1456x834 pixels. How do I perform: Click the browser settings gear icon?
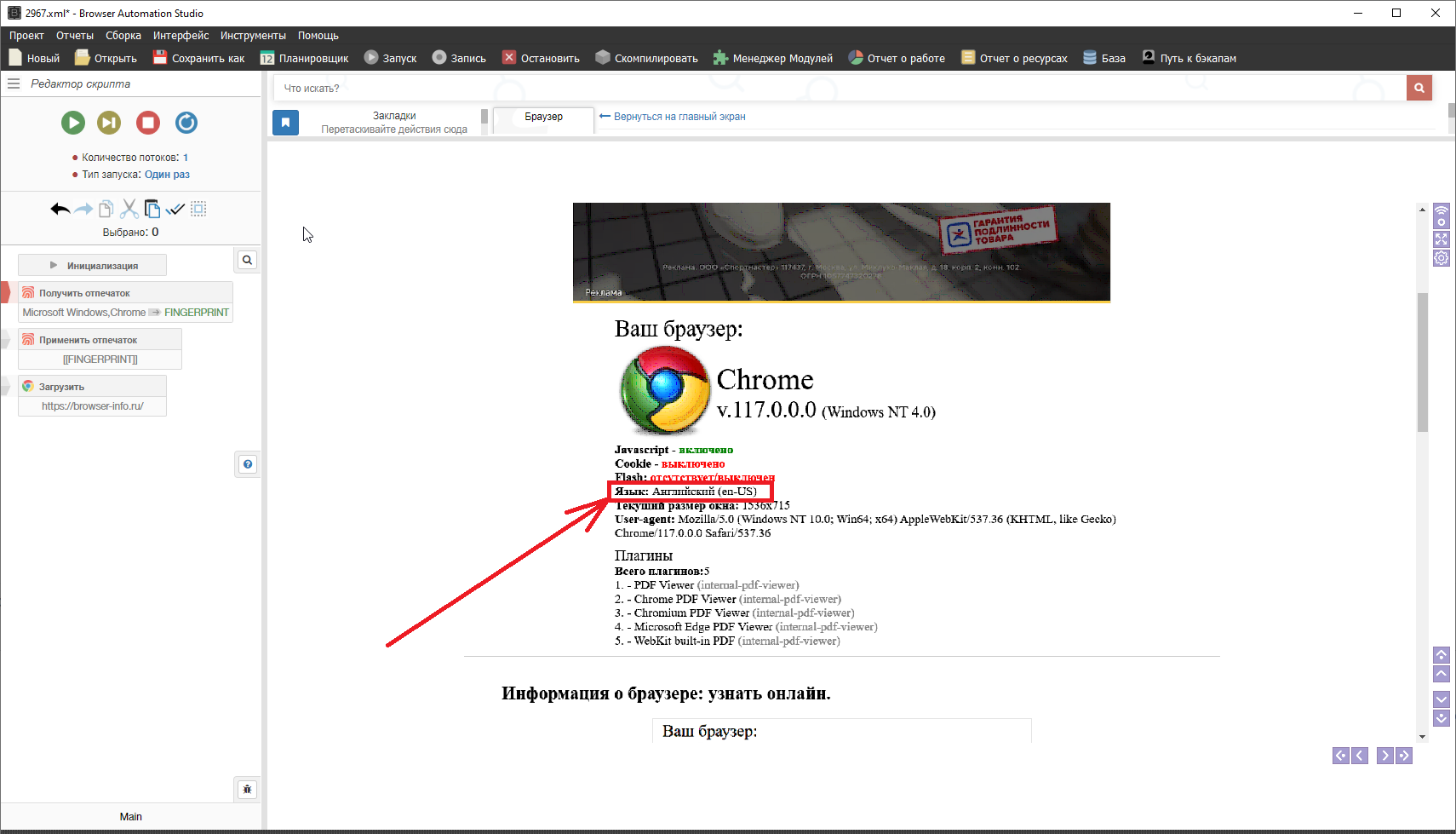pyautogui.click(x=1441, y=258)
